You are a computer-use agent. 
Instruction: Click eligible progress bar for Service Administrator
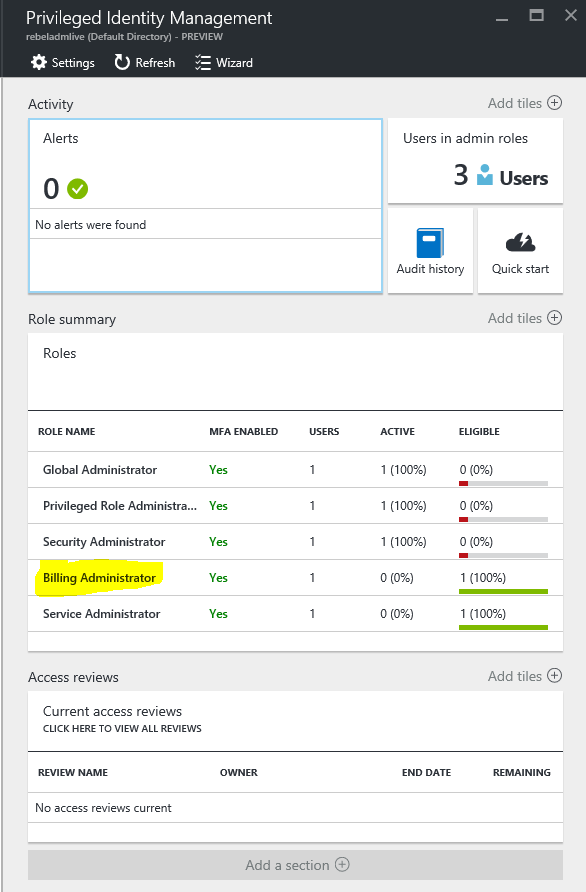[504, 627]
